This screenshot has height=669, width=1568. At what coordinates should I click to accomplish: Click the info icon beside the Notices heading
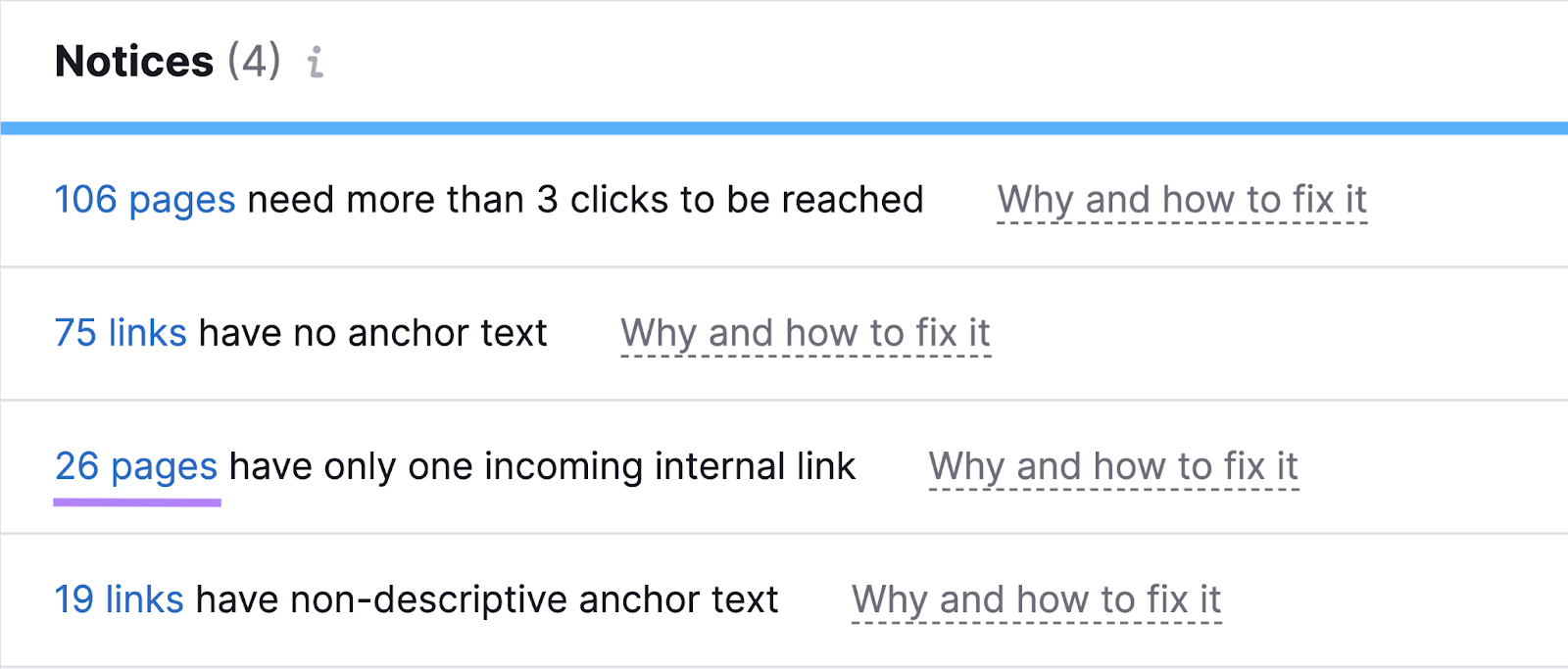pyautogui.click(x=316, y=62)
